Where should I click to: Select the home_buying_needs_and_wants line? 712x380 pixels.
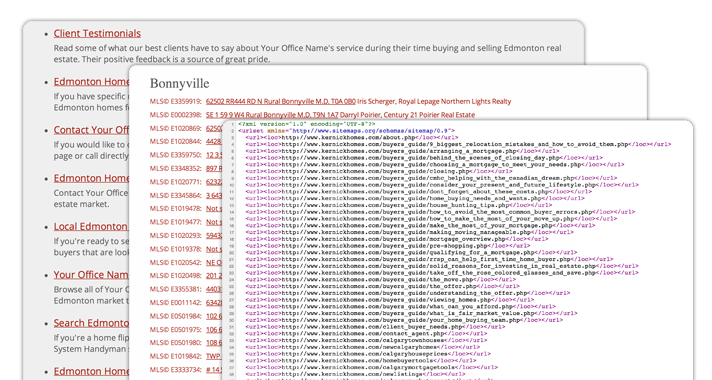point(415,198)
